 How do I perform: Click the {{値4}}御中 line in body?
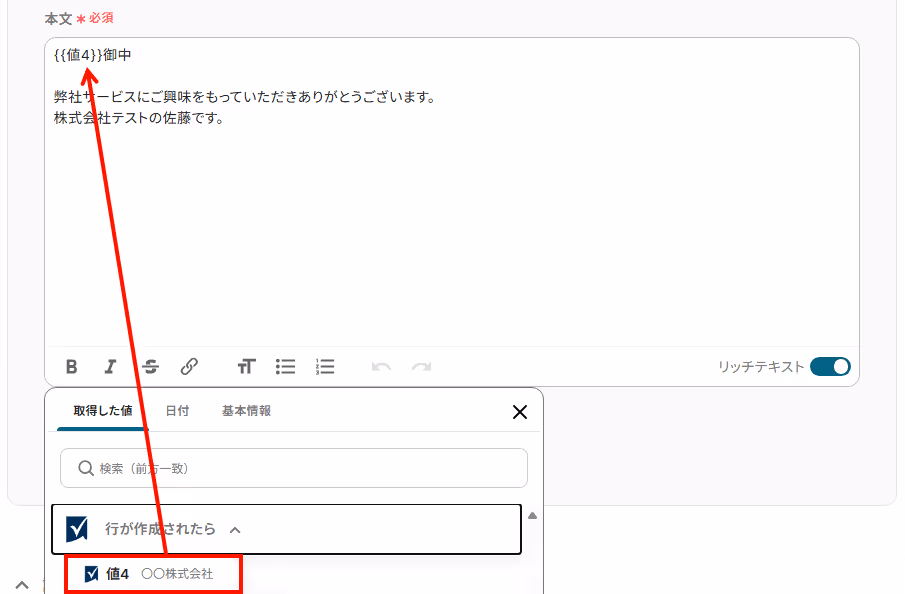coord(92,55)
